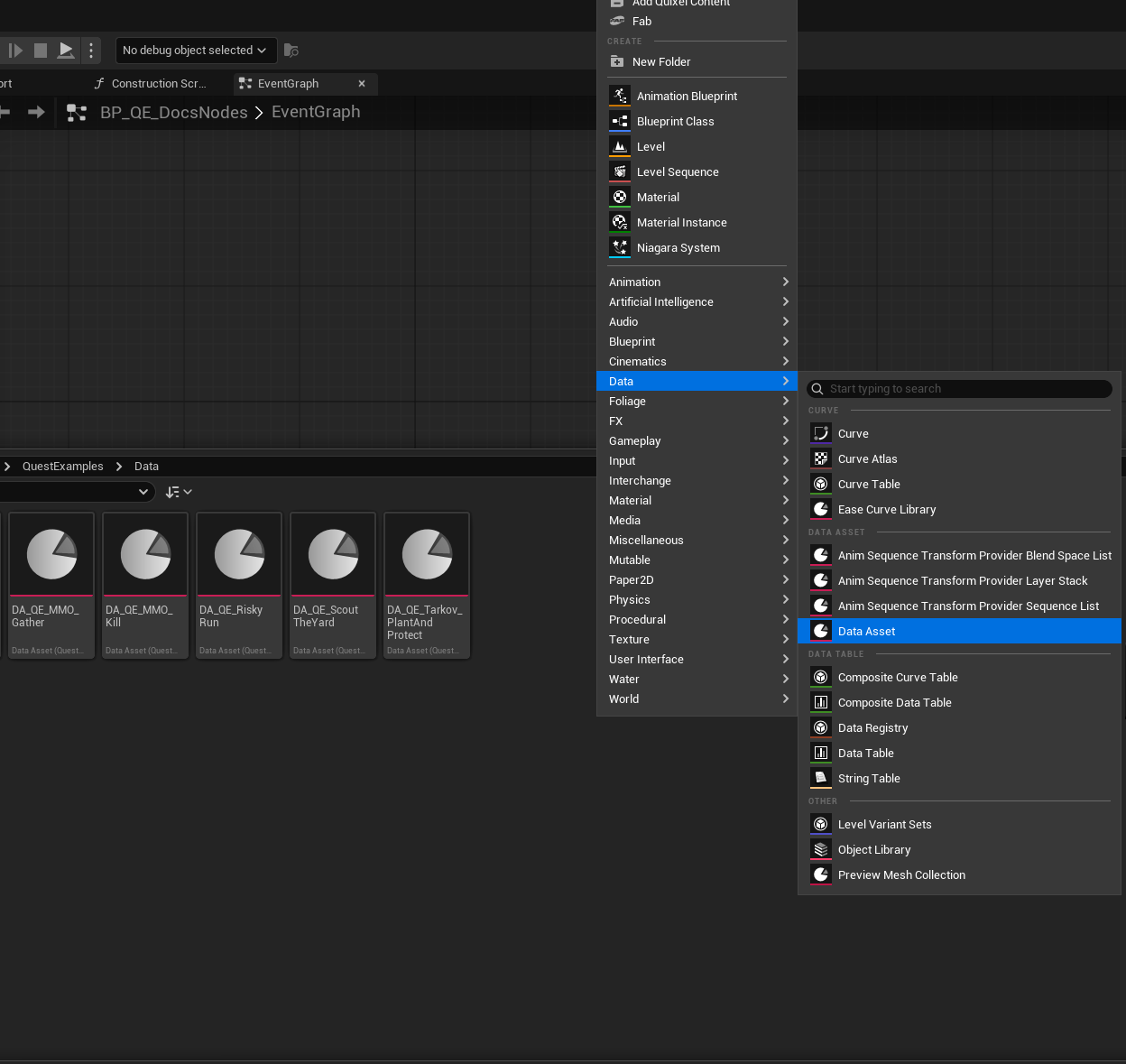Open the Blueprint submenu
This screenshot has width=1126, height=1064.
click(697, 341)
